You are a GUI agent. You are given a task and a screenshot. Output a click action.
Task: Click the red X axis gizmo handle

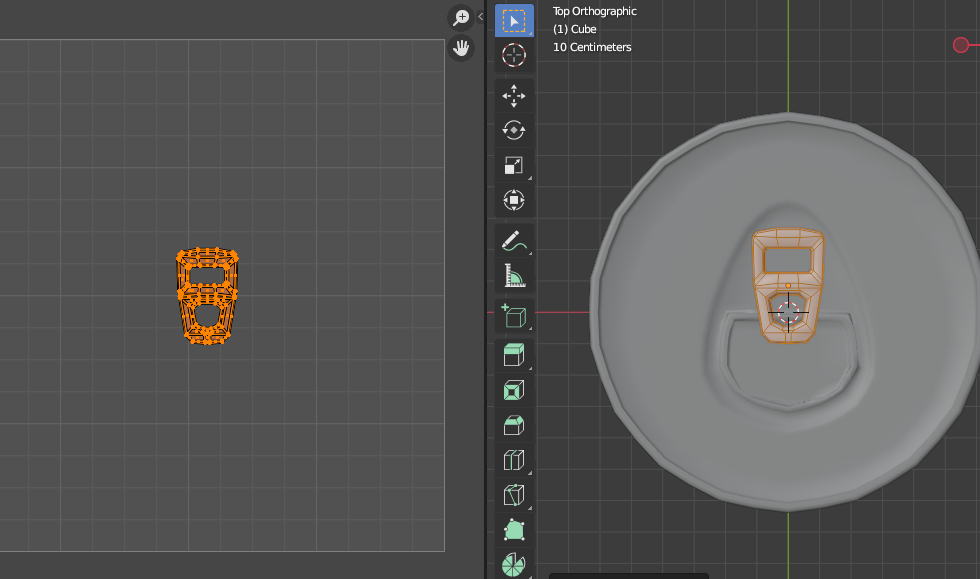pyautogui.click(x=961, y=45)
